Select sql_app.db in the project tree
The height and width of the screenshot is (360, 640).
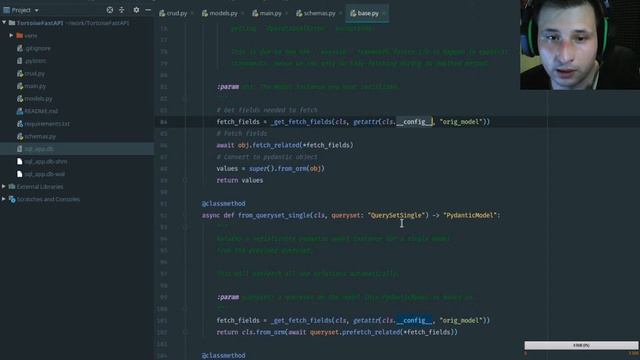click(39, 149)
